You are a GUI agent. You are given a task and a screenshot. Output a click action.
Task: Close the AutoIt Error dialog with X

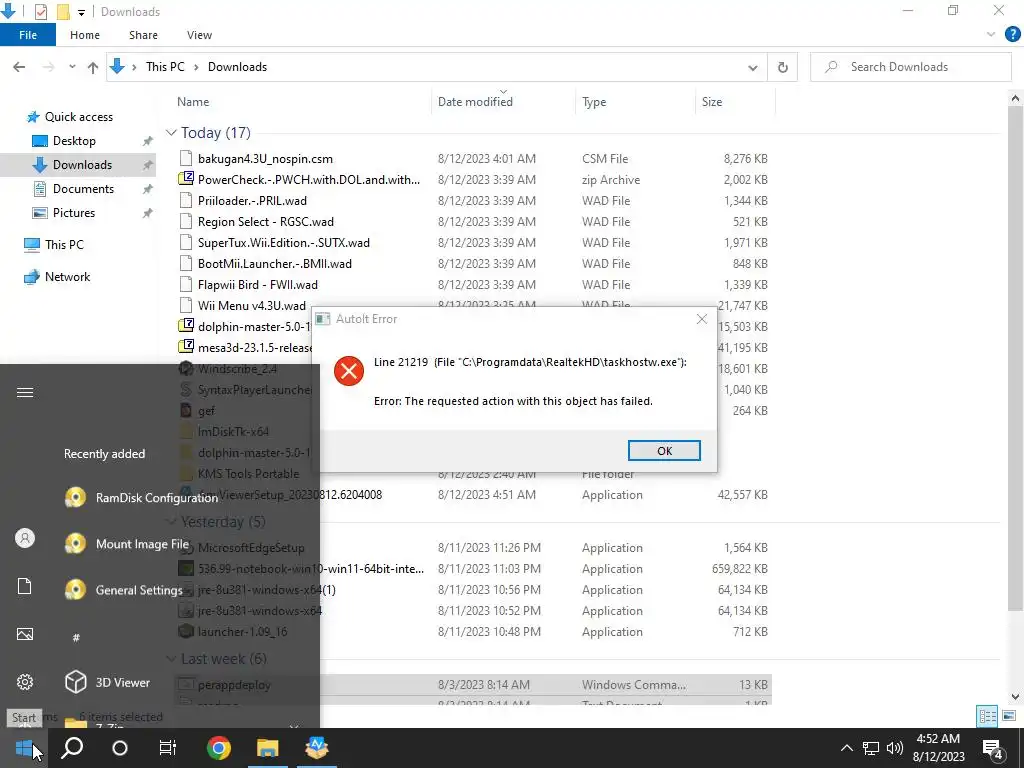click(x=701, y=319)
